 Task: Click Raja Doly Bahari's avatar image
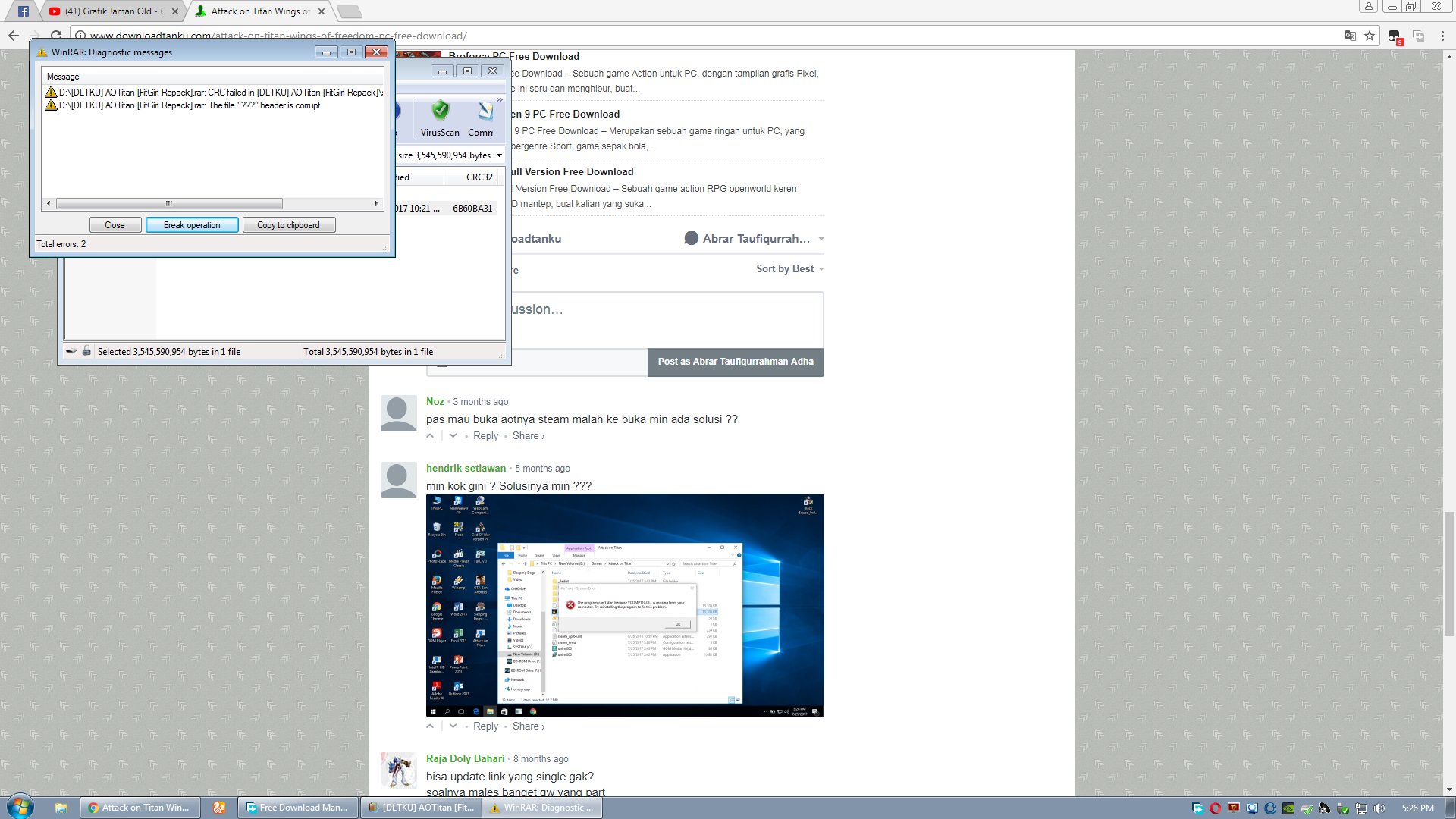(399, 770)
